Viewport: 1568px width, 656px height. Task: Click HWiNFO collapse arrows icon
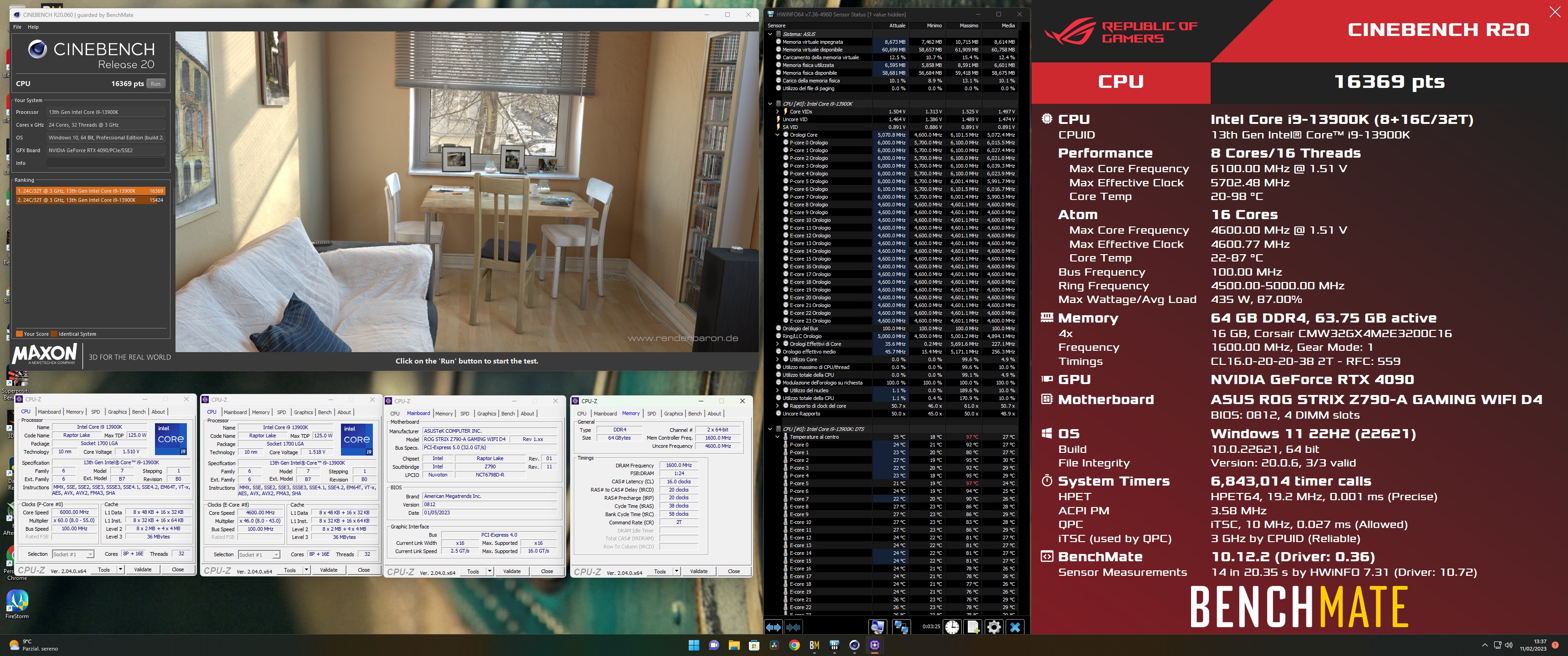point(793,626)
